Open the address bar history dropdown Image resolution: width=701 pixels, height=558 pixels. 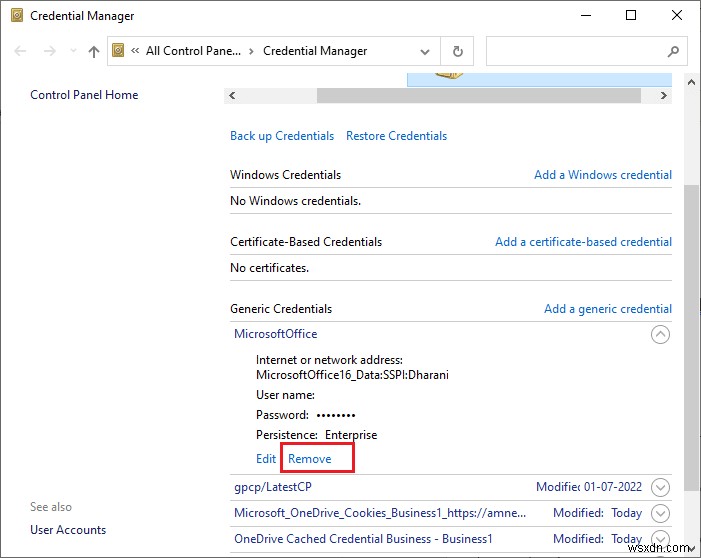point(426,51)
